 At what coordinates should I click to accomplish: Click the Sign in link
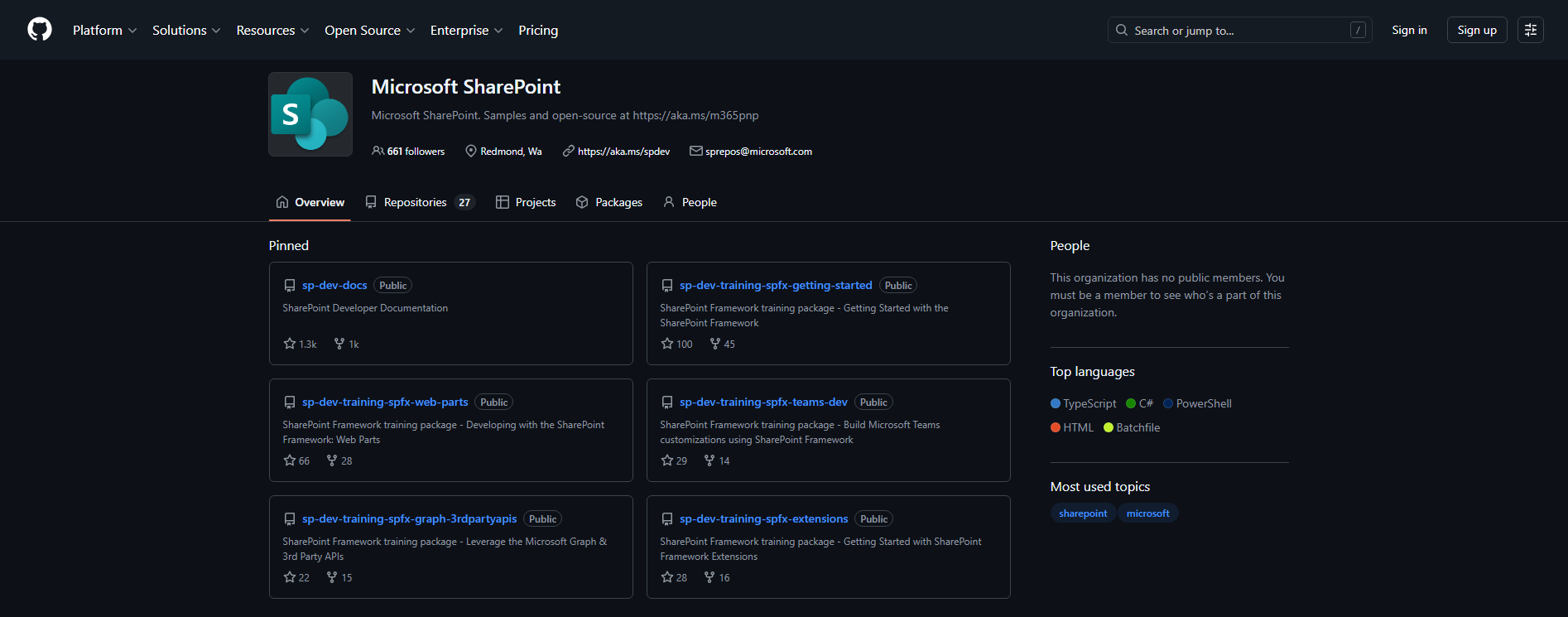pyautogui.click(x=1409, y=30)
